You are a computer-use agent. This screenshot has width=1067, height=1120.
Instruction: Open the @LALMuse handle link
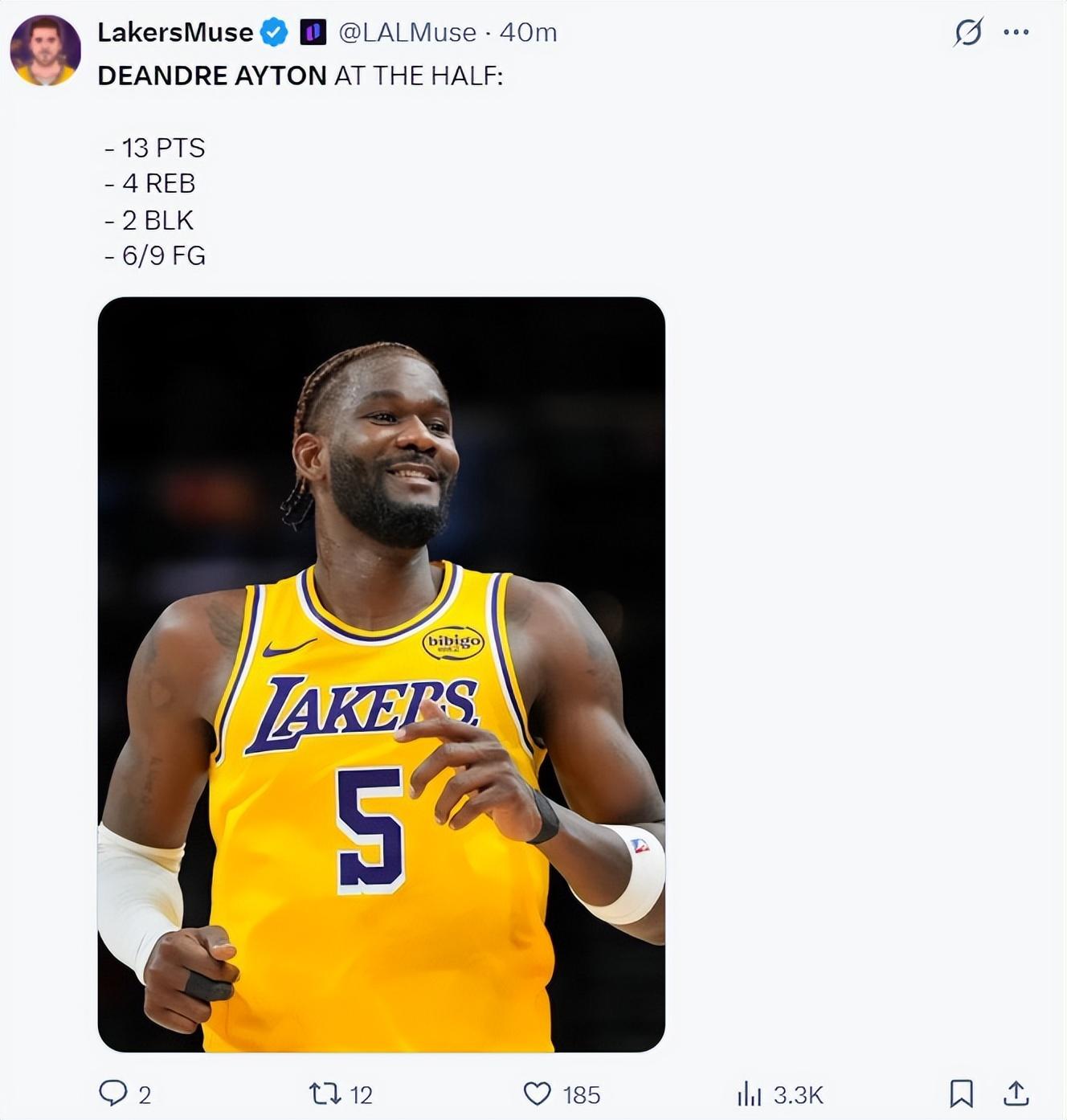[407, 32]
